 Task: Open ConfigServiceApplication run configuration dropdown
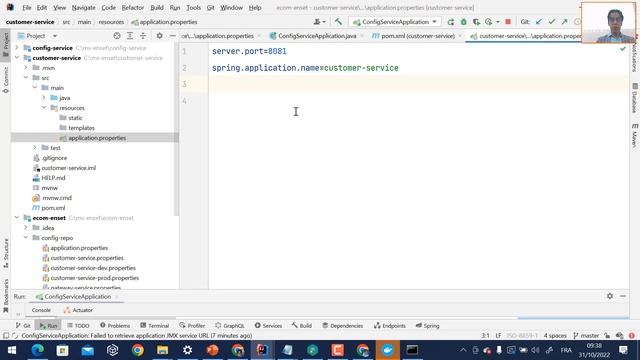pyautogui.click(x=395, y=22)
